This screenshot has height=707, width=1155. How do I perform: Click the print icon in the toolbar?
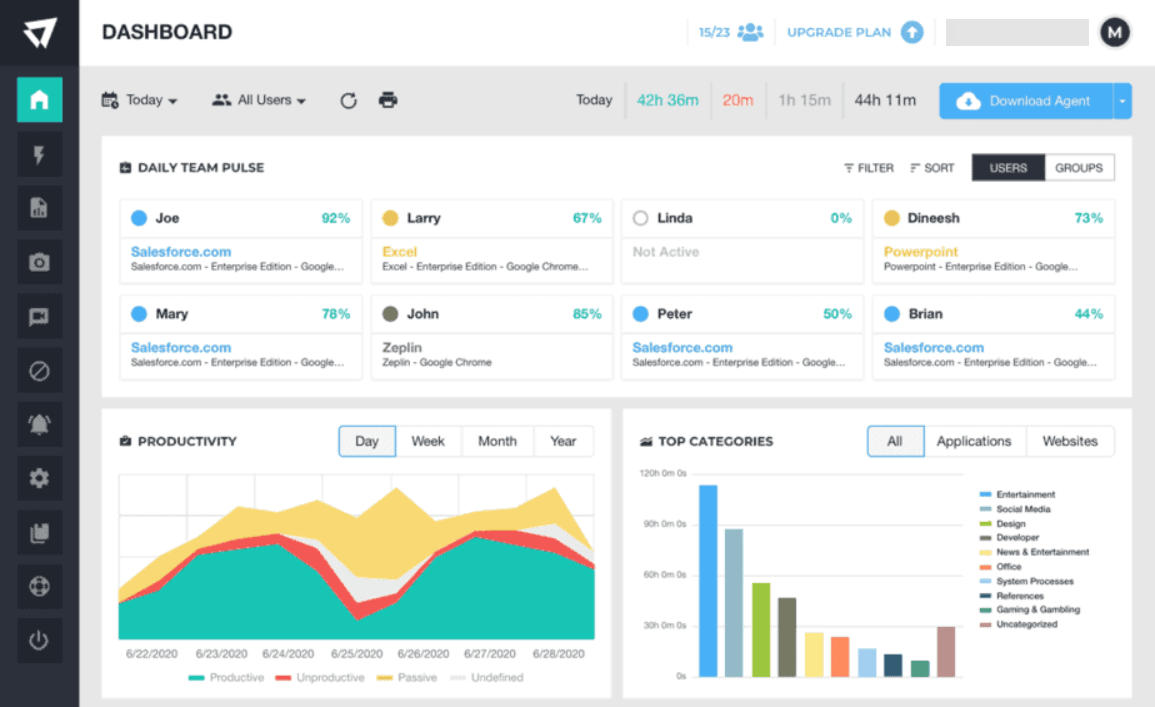click(387, 100)
